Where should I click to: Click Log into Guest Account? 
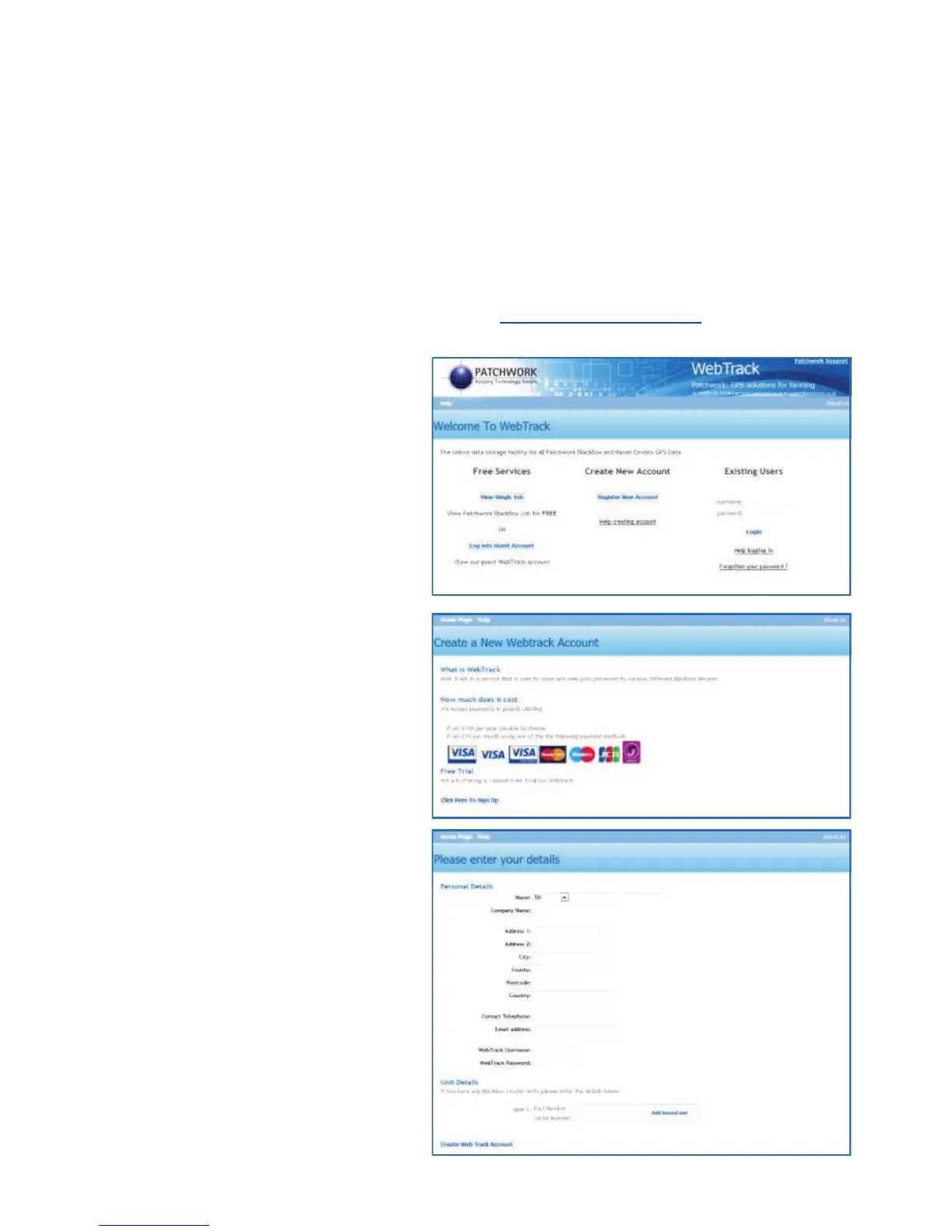click(x=502, y=546)
